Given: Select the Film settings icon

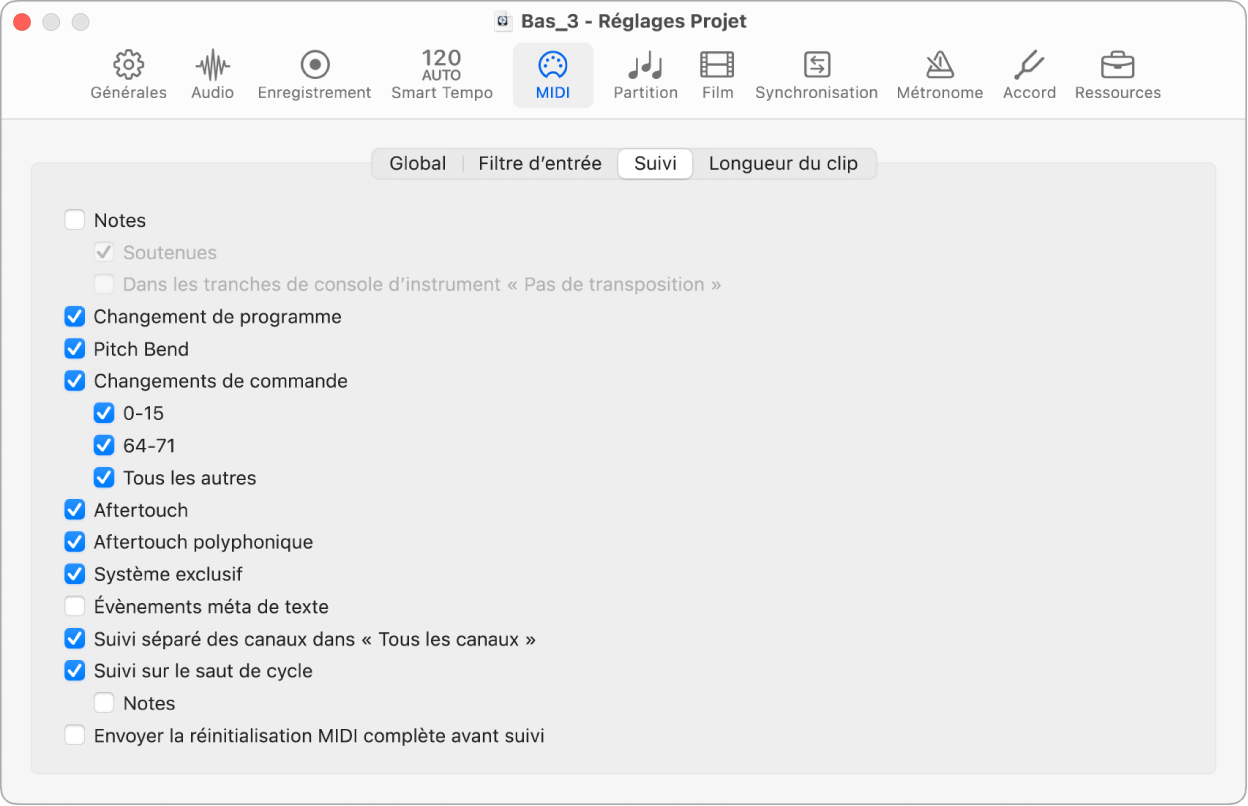Looking at the screenshot, I should tap(717, 73).
